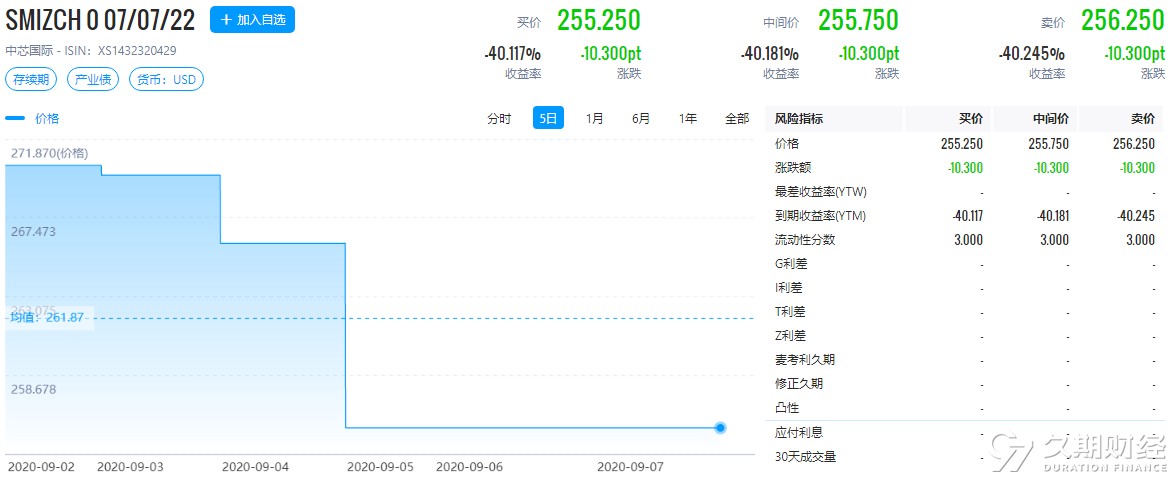This screenshot has width=1172, height=477.
Task: Click the 风险指标 table header
Action: pos(799,119)
